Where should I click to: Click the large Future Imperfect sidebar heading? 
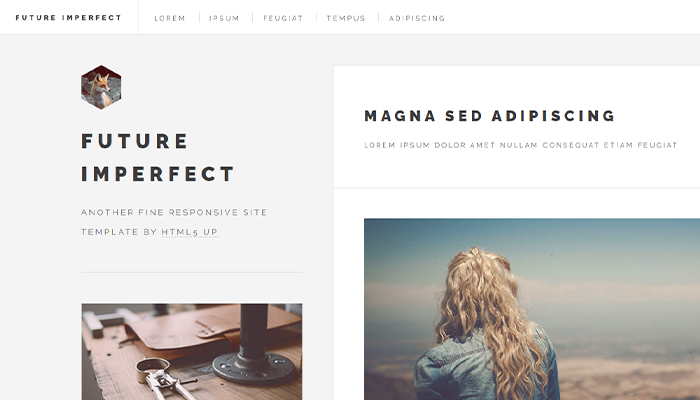(x=158, y=158)
